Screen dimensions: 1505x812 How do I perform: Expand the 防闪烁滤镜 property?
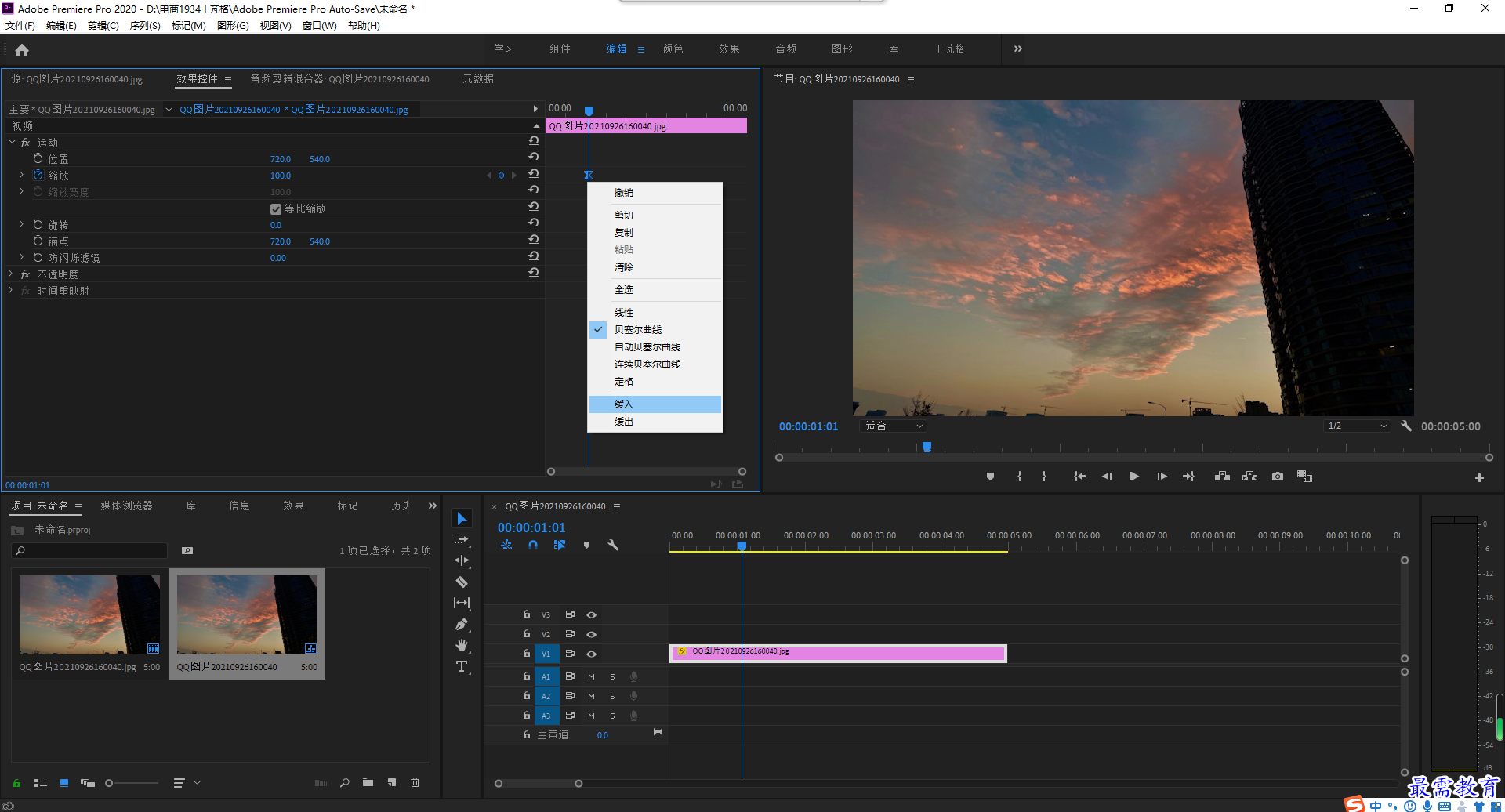21,257
